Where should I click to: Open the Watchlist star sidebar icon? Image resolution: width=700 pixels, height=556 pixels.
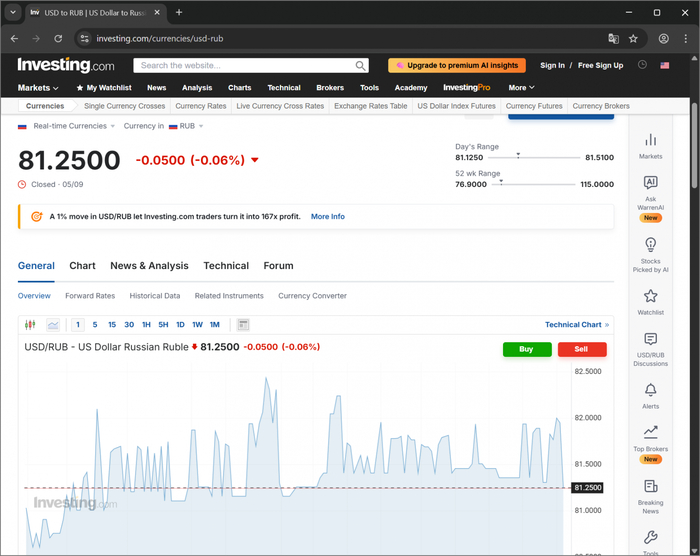pos(650,296)
